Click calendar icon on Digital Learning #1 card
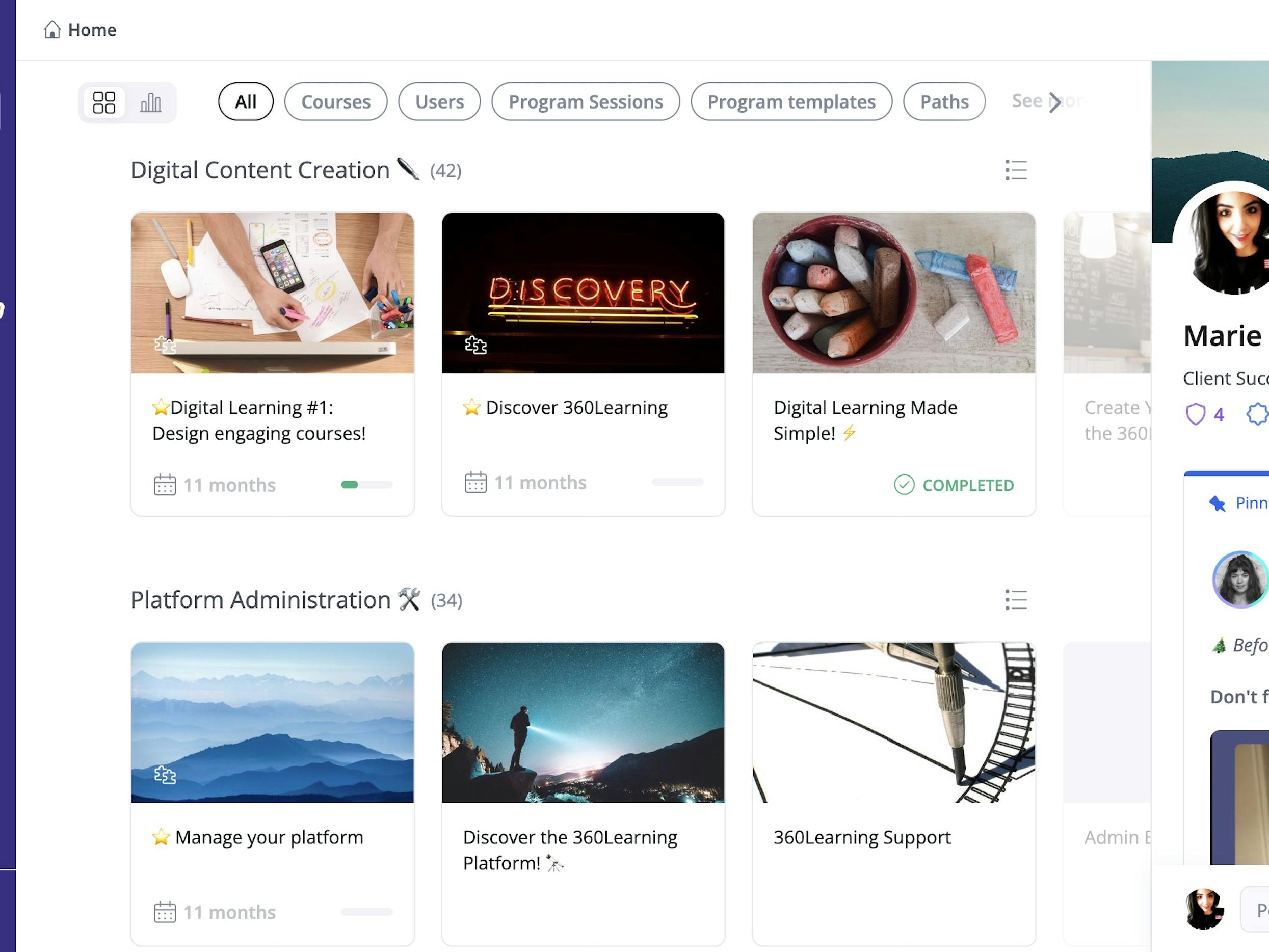Image resolution: width=1269 pixels, height=952 pixels. (x=165, y=485)
